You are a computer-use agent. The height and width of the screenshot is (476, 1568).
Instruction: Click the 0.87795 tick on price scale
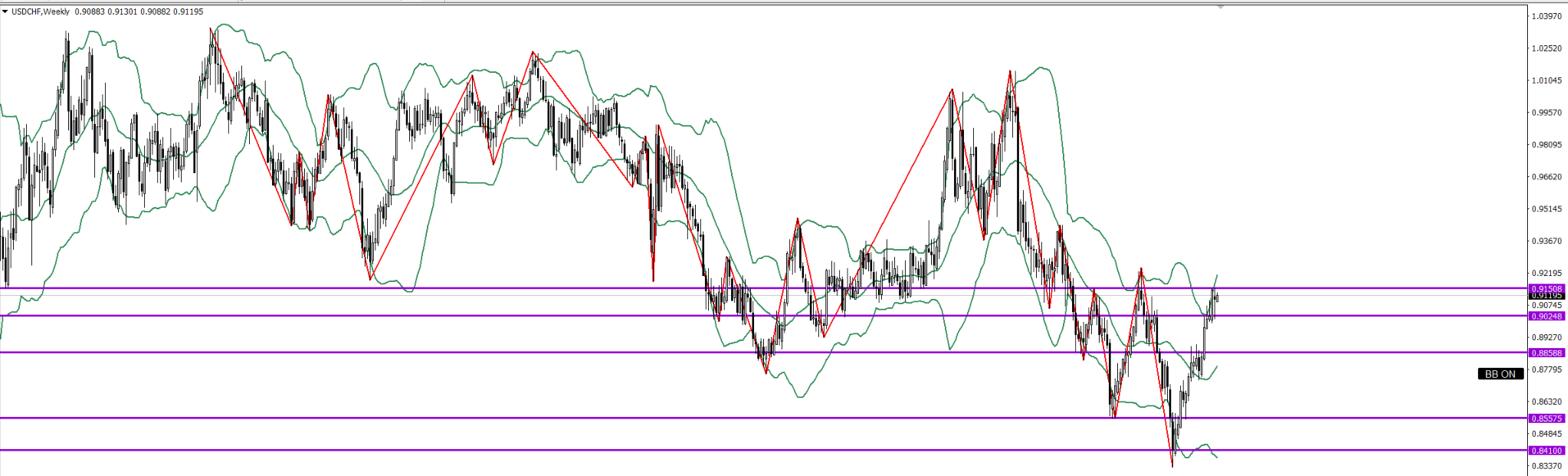click(x=1547, y=369)
